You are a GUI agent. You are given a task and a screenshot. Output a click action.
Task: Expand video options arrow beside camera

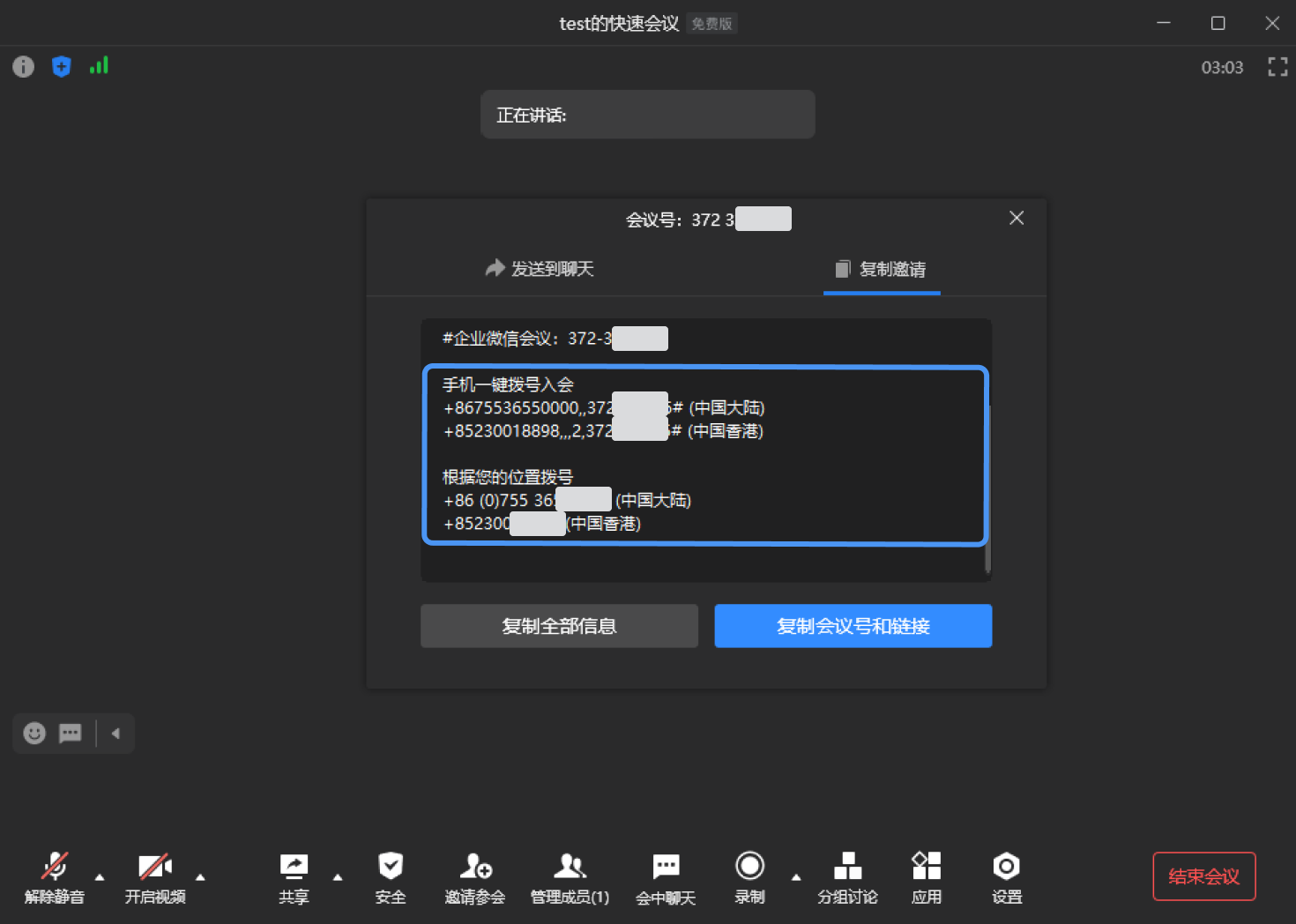pos(200,877)
